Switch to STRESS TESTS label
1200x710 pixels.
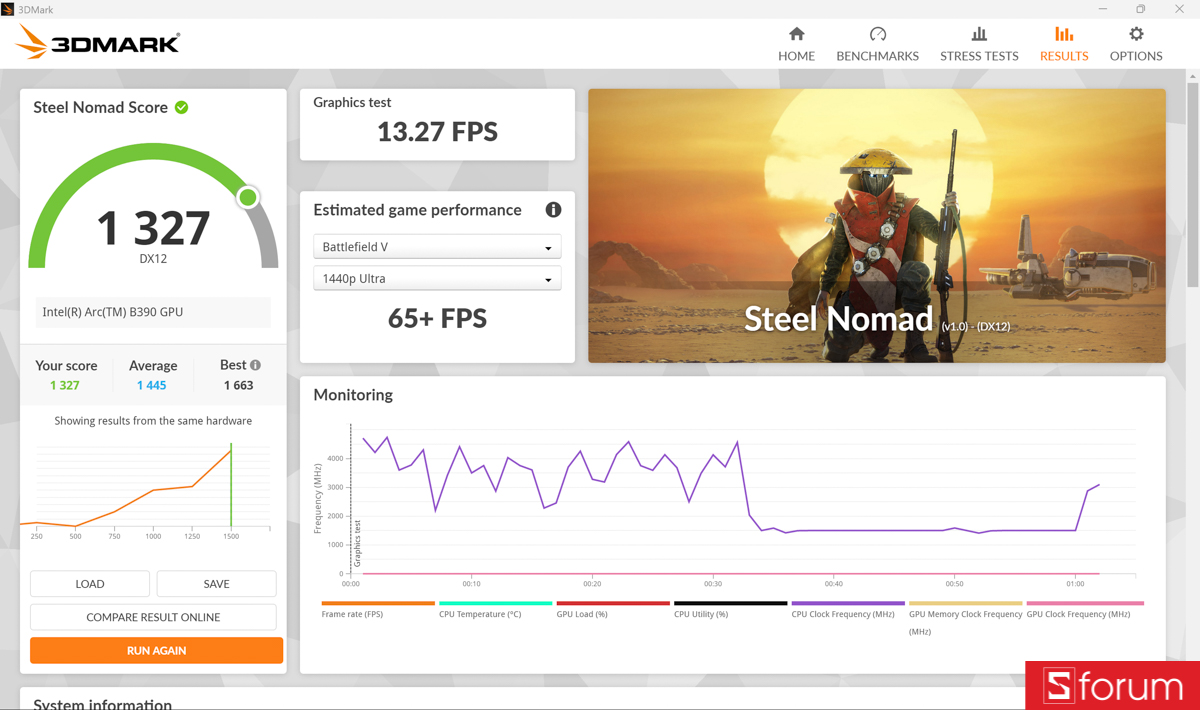tap(979, 56)
